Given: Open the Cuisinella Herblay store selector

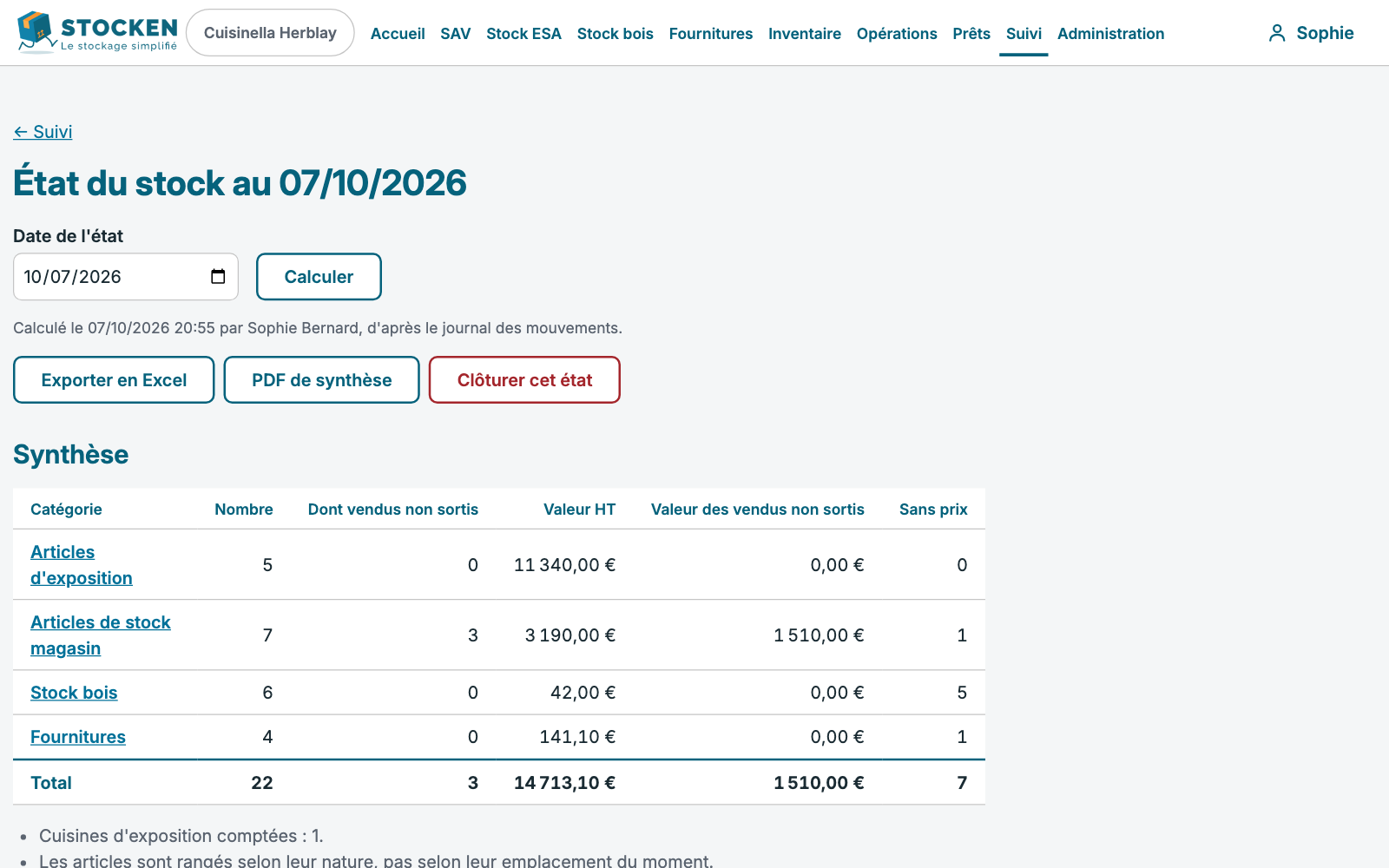Looking at the screenshot, I should tap(270, 33).
